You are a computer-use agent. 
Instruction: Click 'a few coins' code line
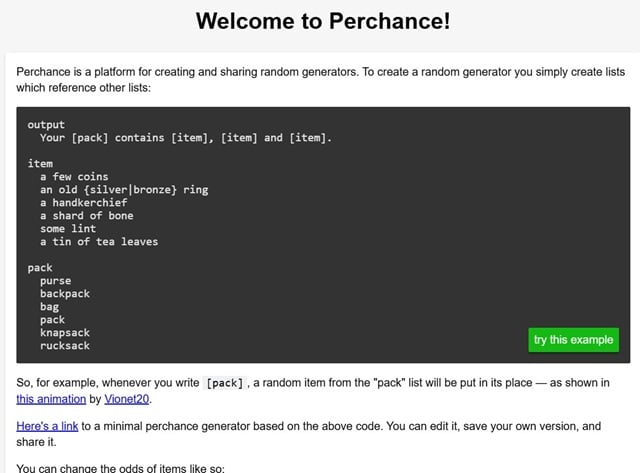[74, 177]
